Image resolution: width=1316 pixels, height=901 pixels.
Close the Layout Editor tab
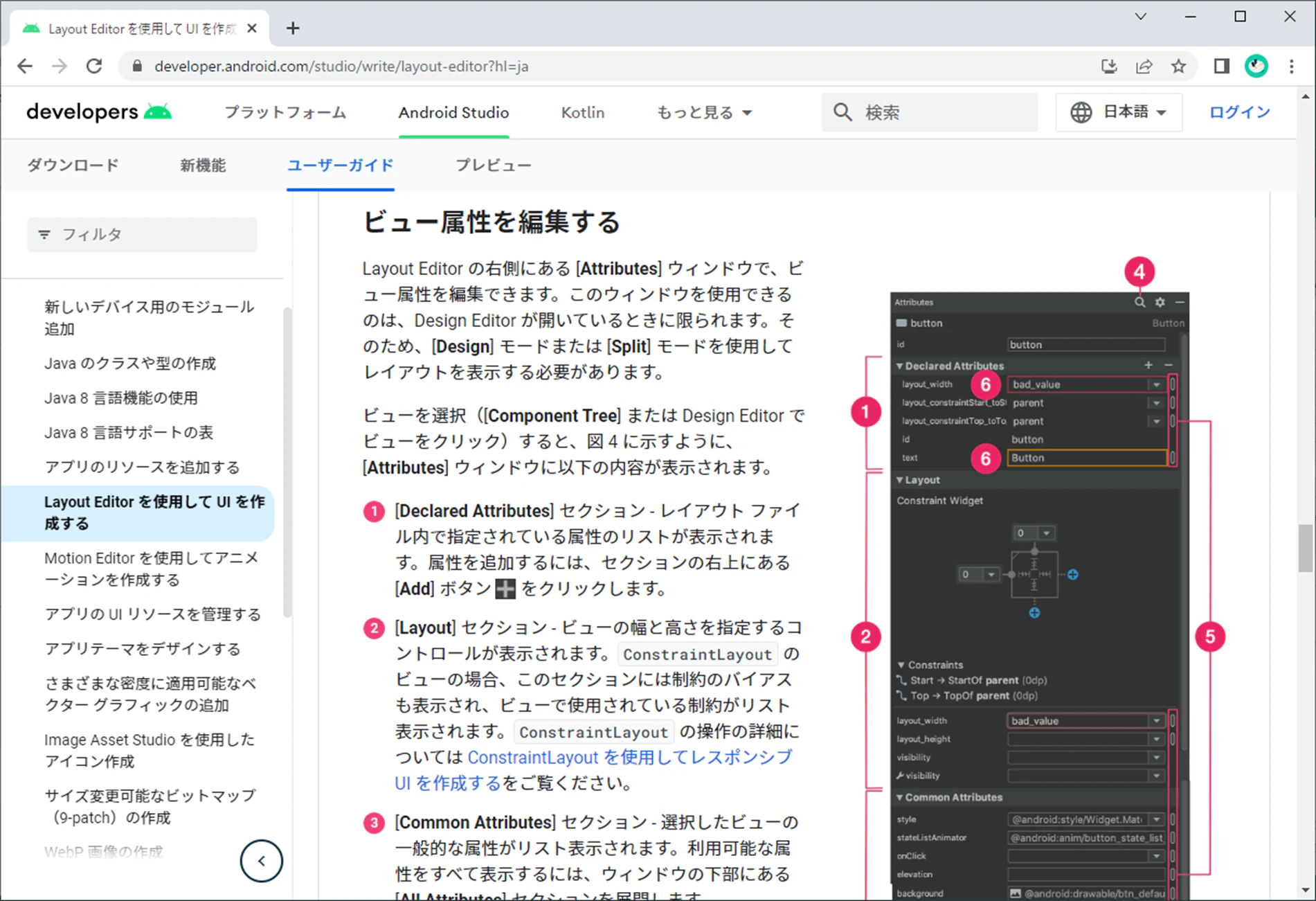pyautogui.click(x=252, y=28)
